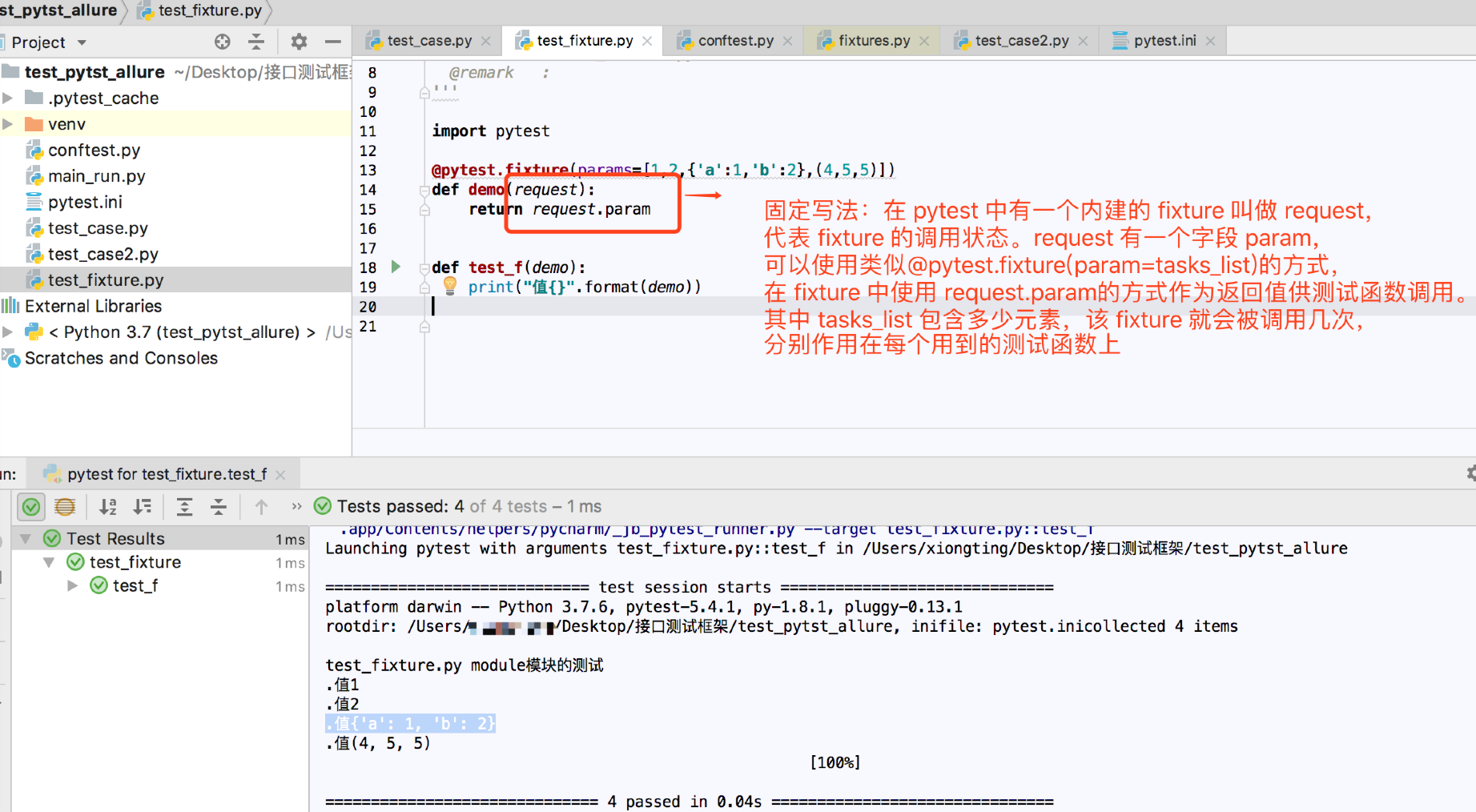Select External Libraries node

point(175,306)
